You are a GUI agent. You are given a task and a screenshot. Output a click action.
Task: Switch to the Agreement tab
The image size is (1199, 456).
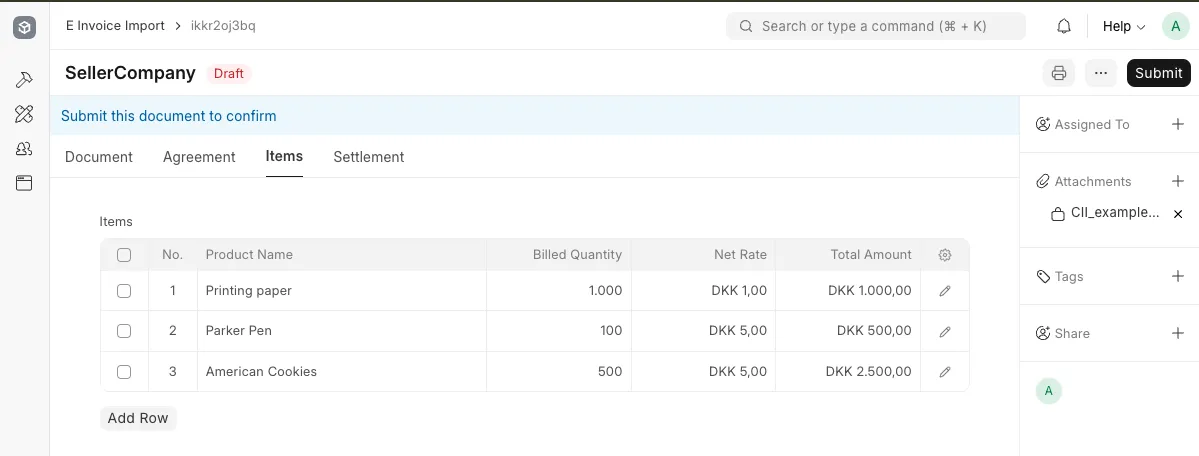tap(199, 157)
